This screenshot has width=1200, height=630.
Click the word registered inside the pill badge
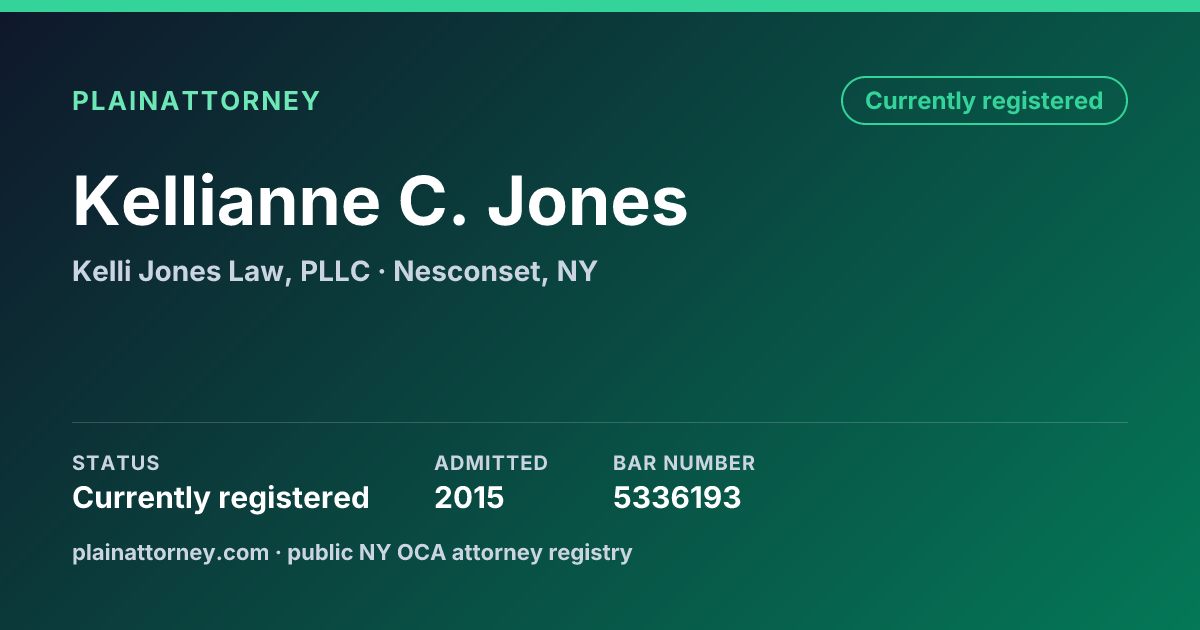[x=1042, y=101]
